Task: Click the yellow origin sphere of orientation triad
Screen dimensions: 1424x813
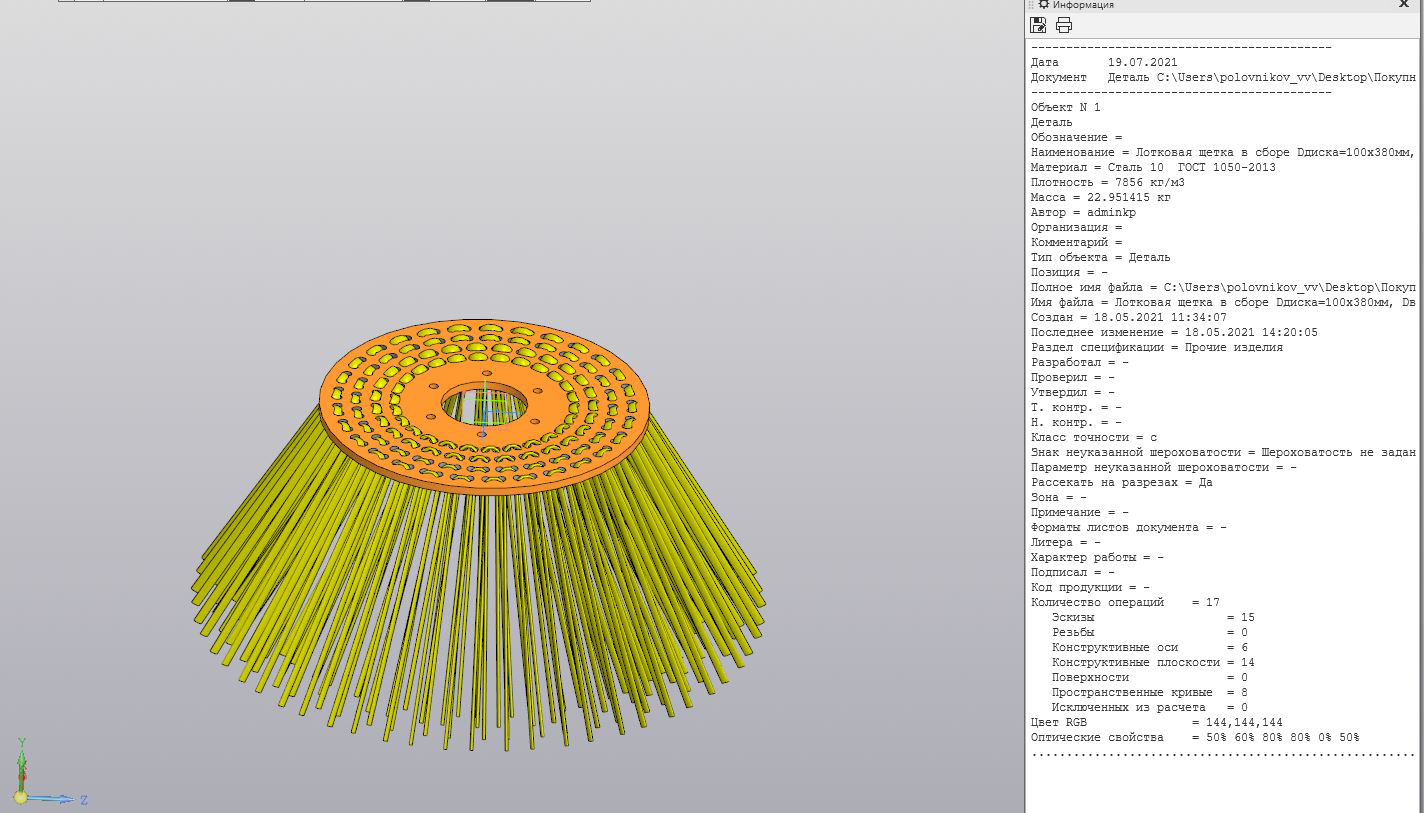Action: point(20,797)
